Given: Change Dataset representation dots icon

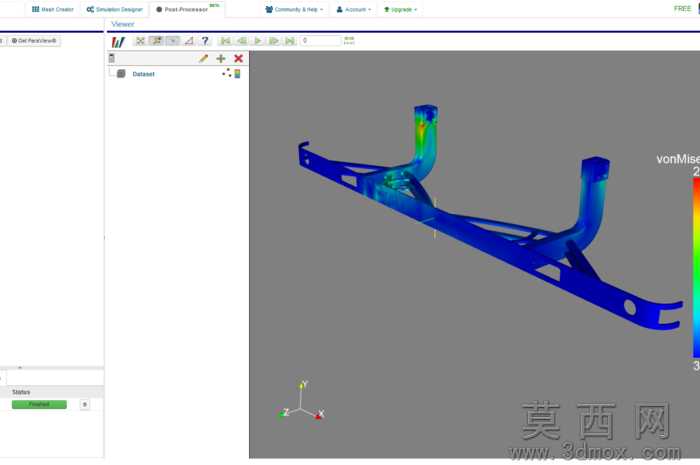Looking at the screenshot, I should click(226, 73).
